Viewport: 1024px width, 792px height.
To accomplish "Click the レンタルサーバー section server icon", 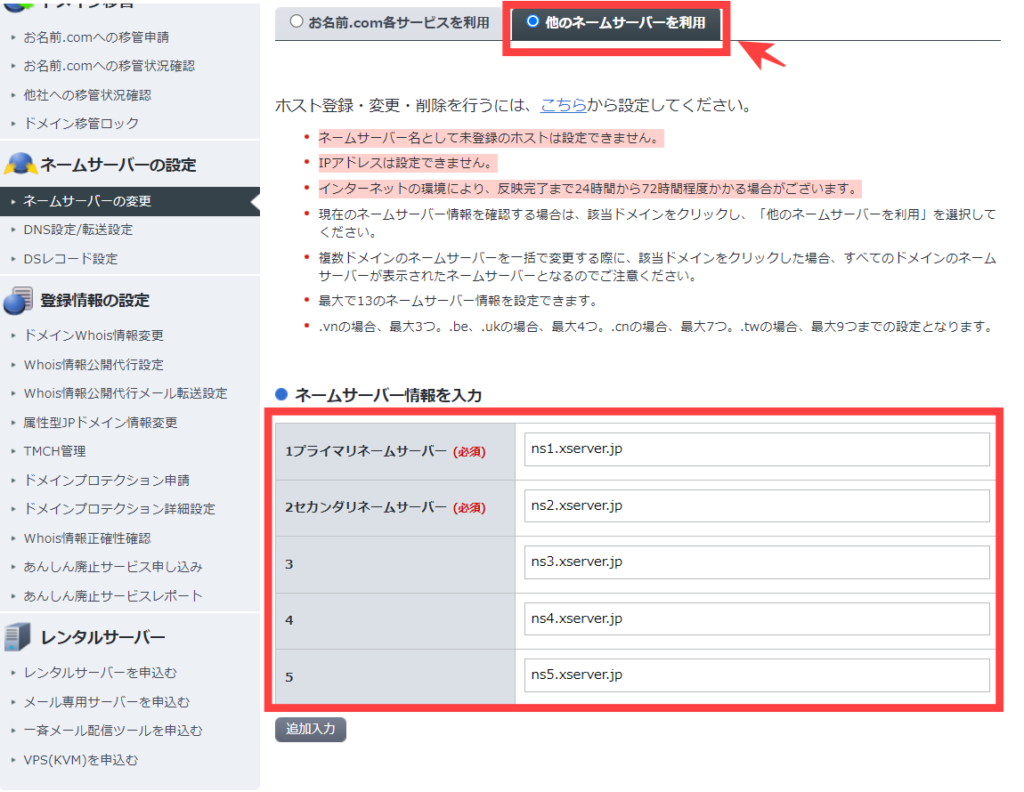I will [x=18, y=637].
